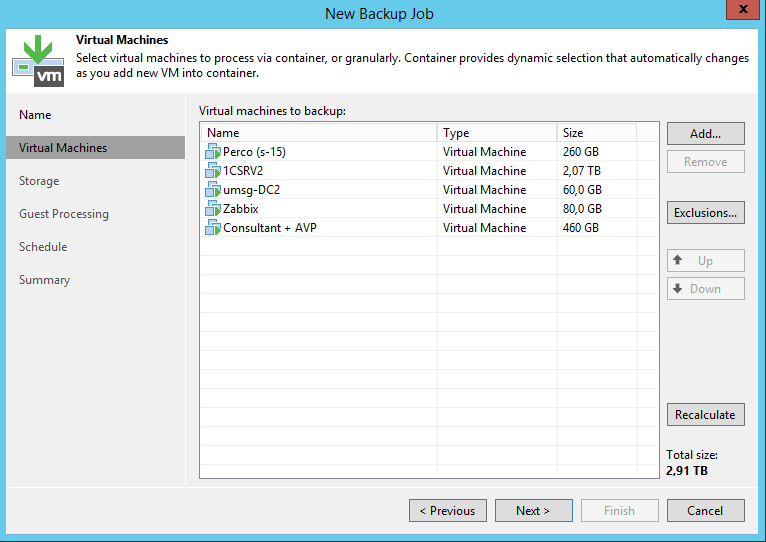Close the New Backup Job window
Viewport: 766px width, 542px height.
click(x=740, y=11)
